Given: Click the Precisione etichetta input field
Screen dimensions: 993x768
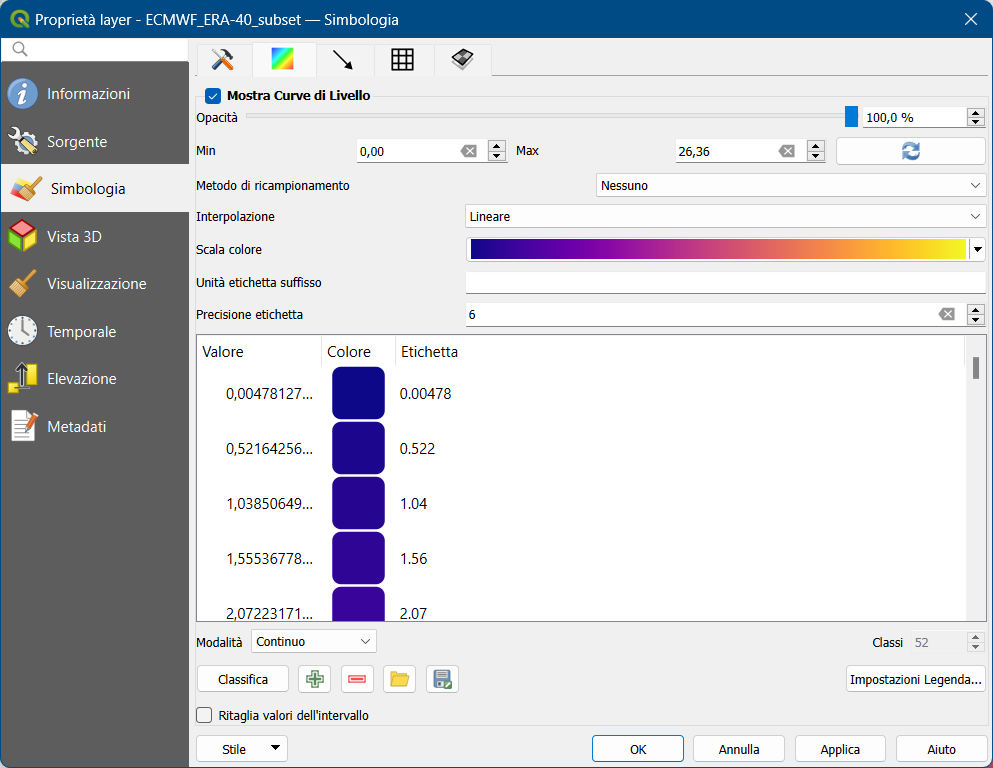Looking at the screenshot, I should pos(700,315).
